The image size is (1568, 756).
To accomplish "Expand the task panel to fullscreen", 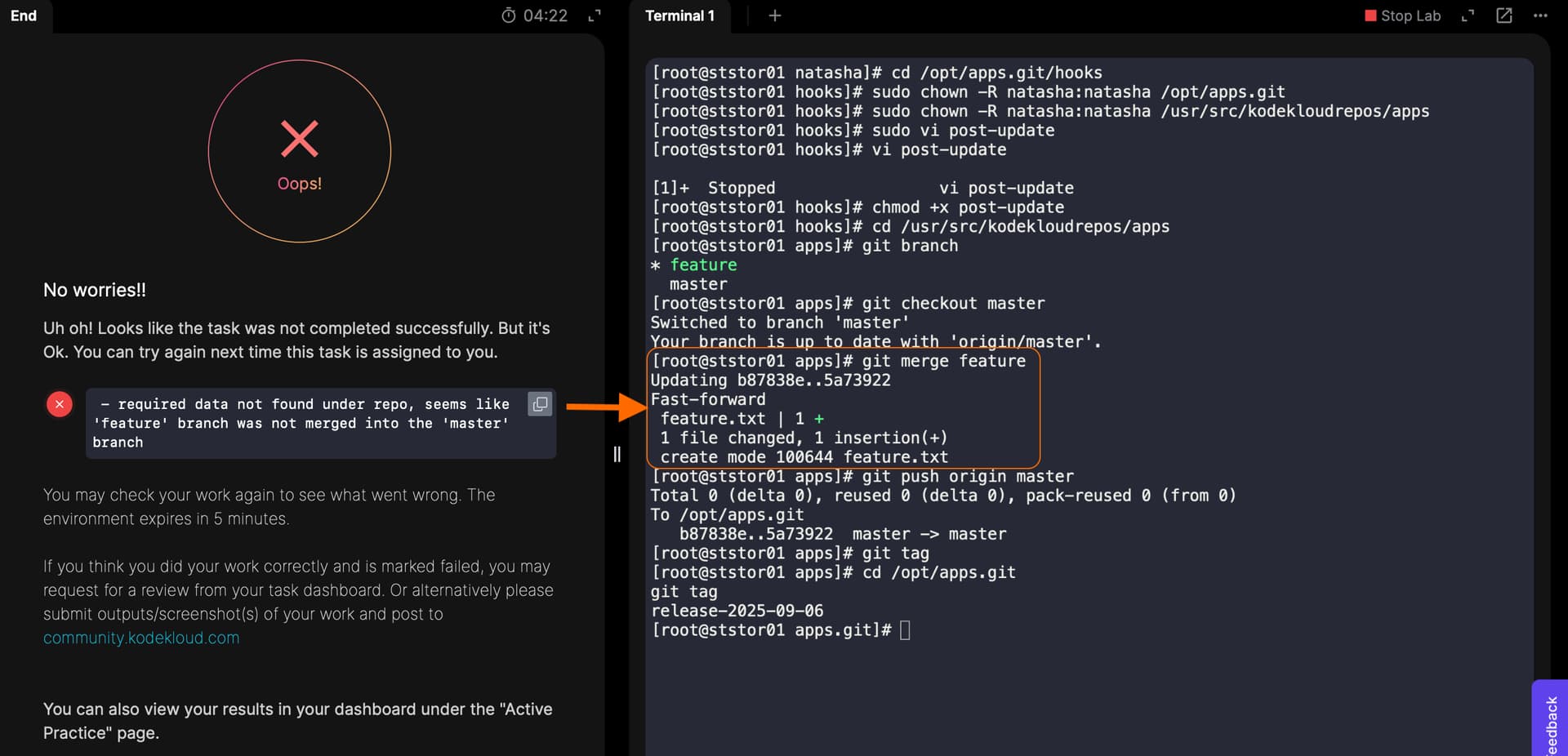I will (x=595, y=16).
